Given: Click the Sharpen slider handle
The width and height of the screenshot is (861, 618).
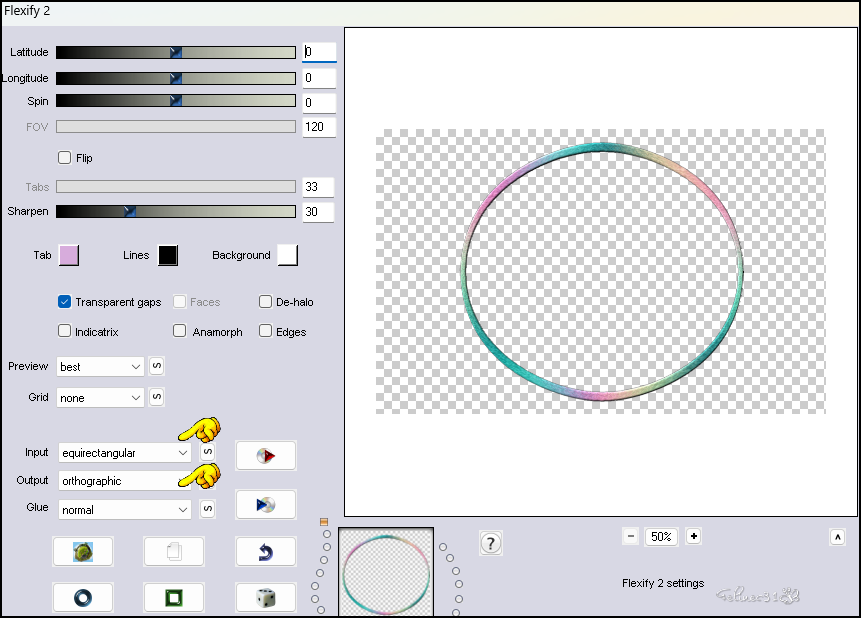Looking at the screenshot, I should click(x=129, y=212).
